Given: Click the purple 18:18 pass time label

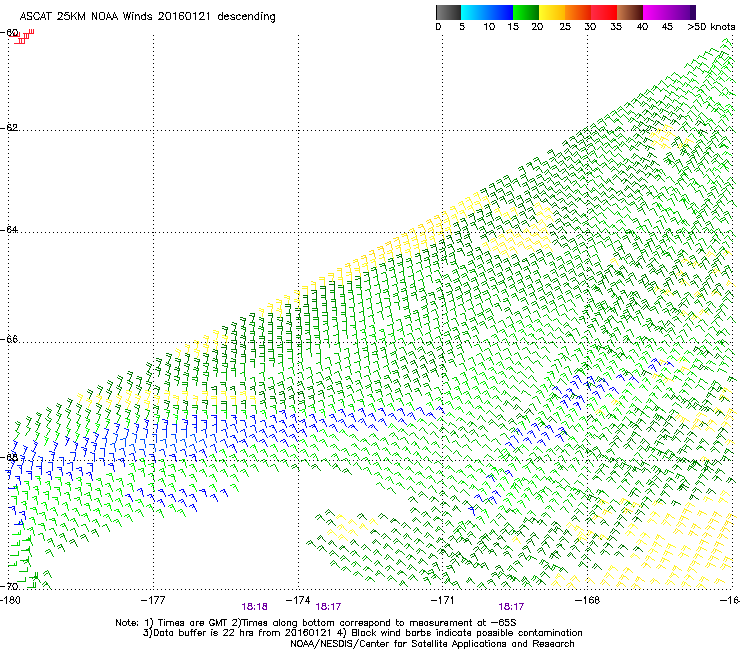Looking at the screenshot, I should click(x=255, y=607).
